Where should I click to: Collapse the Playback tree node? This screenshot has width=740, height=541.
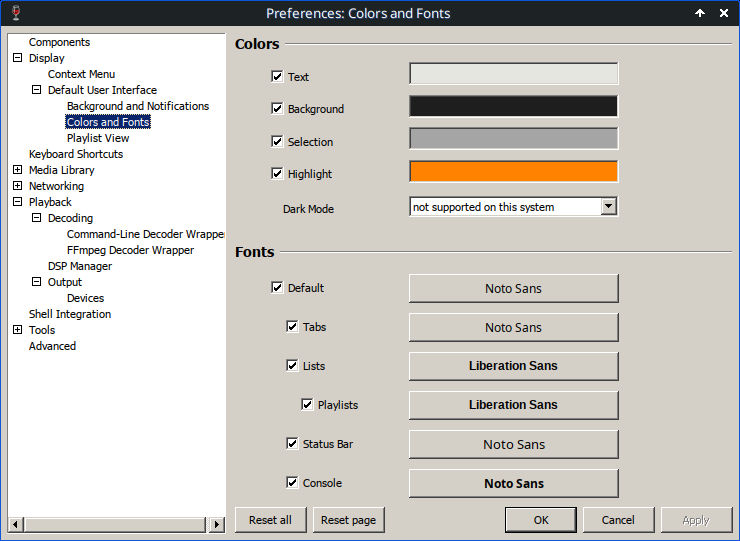18,202
